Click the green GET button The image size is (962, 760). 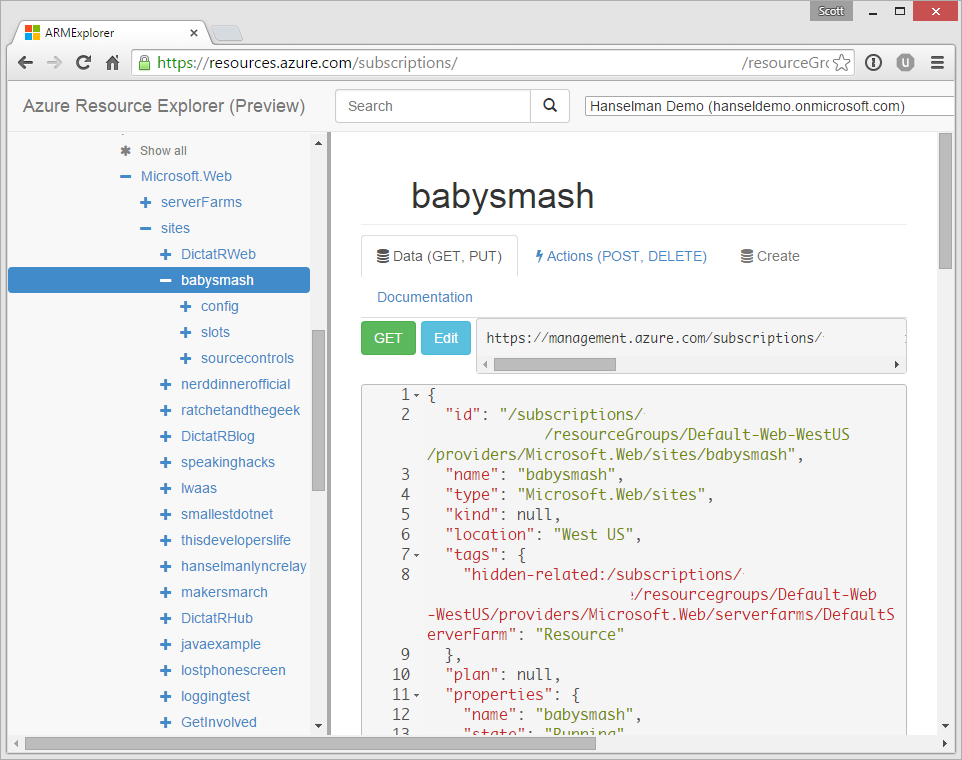(388, 338)
